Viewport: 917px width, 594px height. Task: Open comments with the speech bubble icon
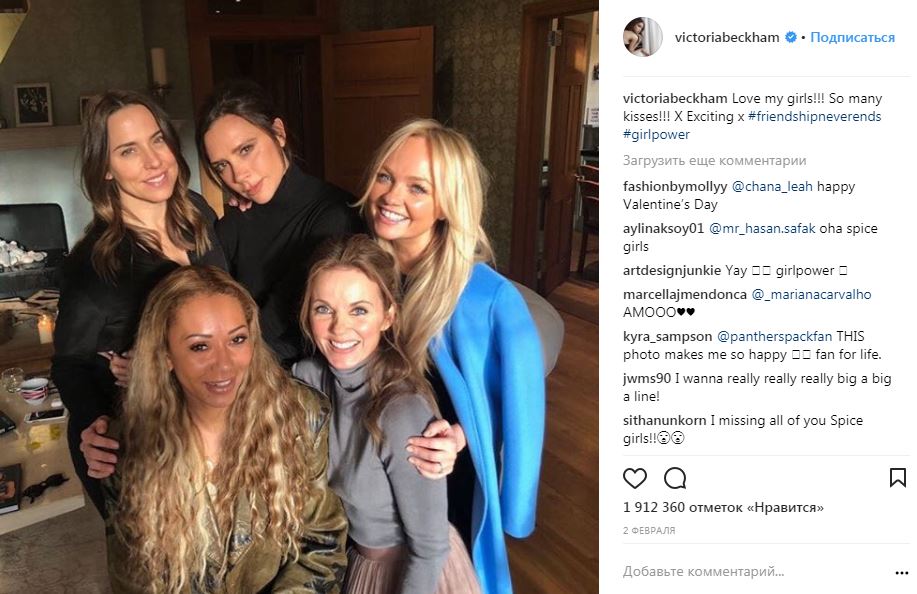[675, 478]
